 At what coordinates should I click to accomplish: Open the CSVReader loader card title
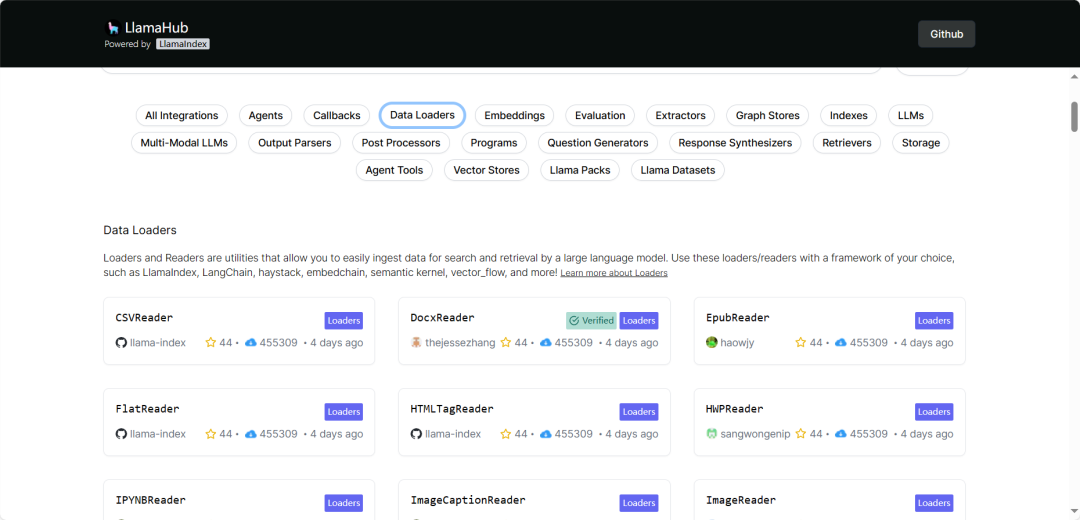144,318
